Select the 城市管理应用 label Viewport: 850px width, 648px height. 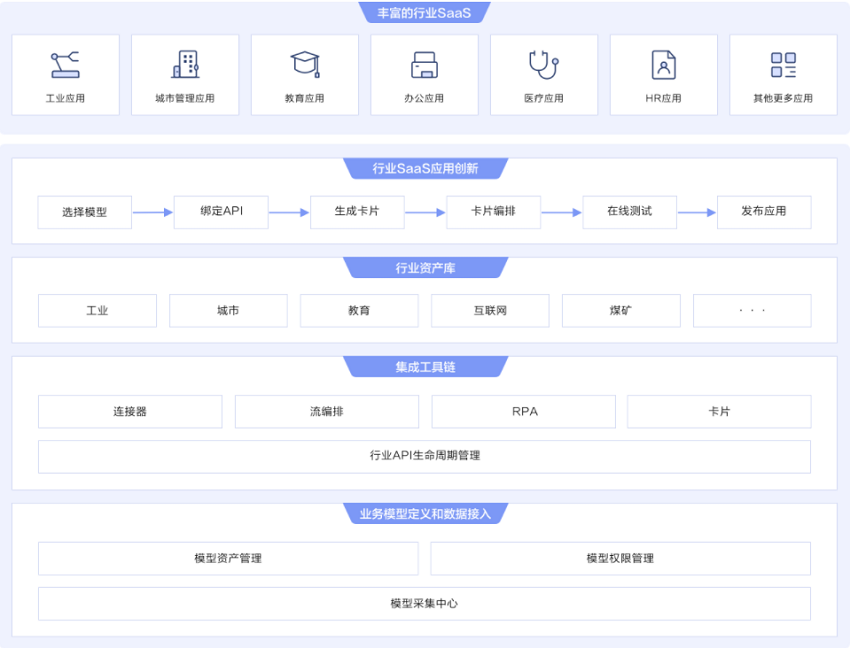(x=185, y=98)
